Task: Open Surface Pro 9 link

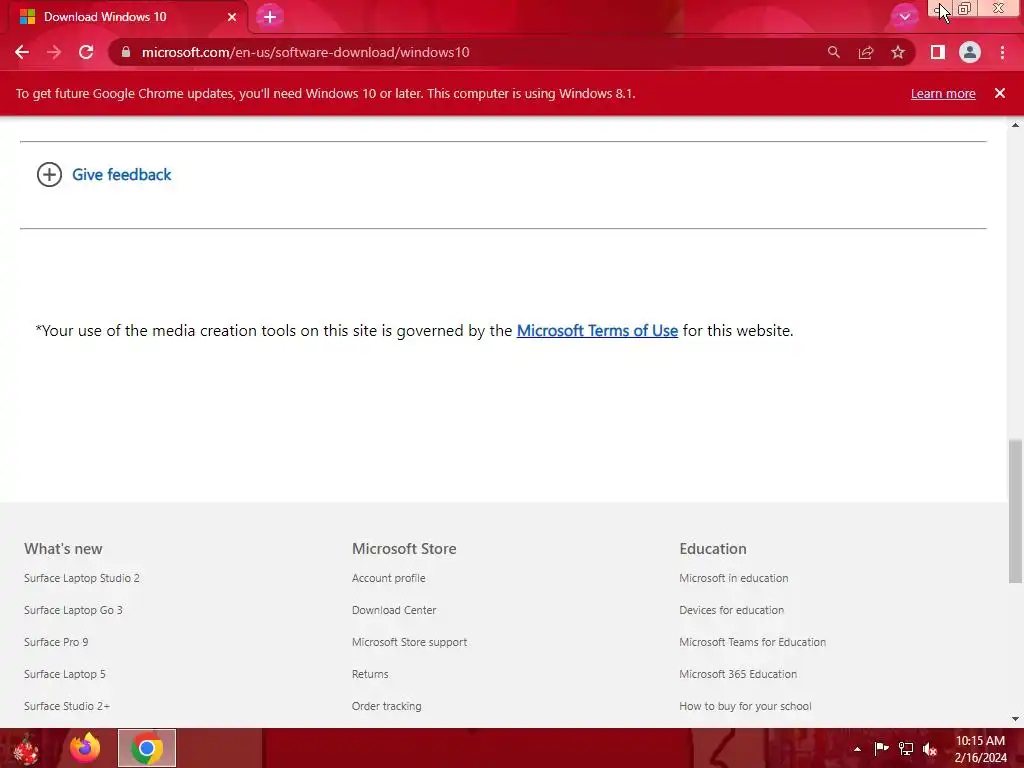Action: tap(56, 642)
